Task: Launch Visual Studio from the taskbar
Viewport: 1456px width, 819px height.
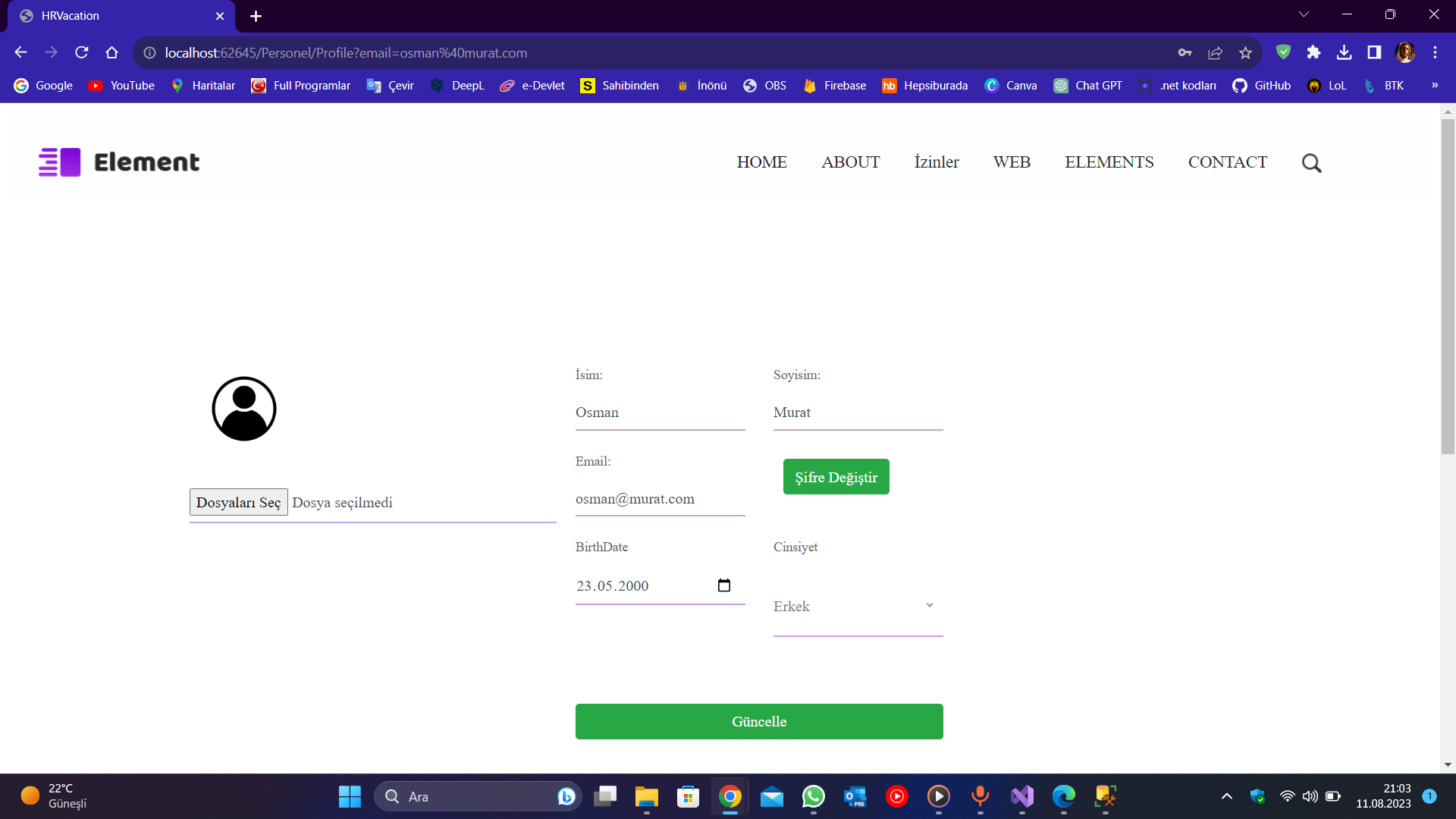Action: [x=1021, y=797]
